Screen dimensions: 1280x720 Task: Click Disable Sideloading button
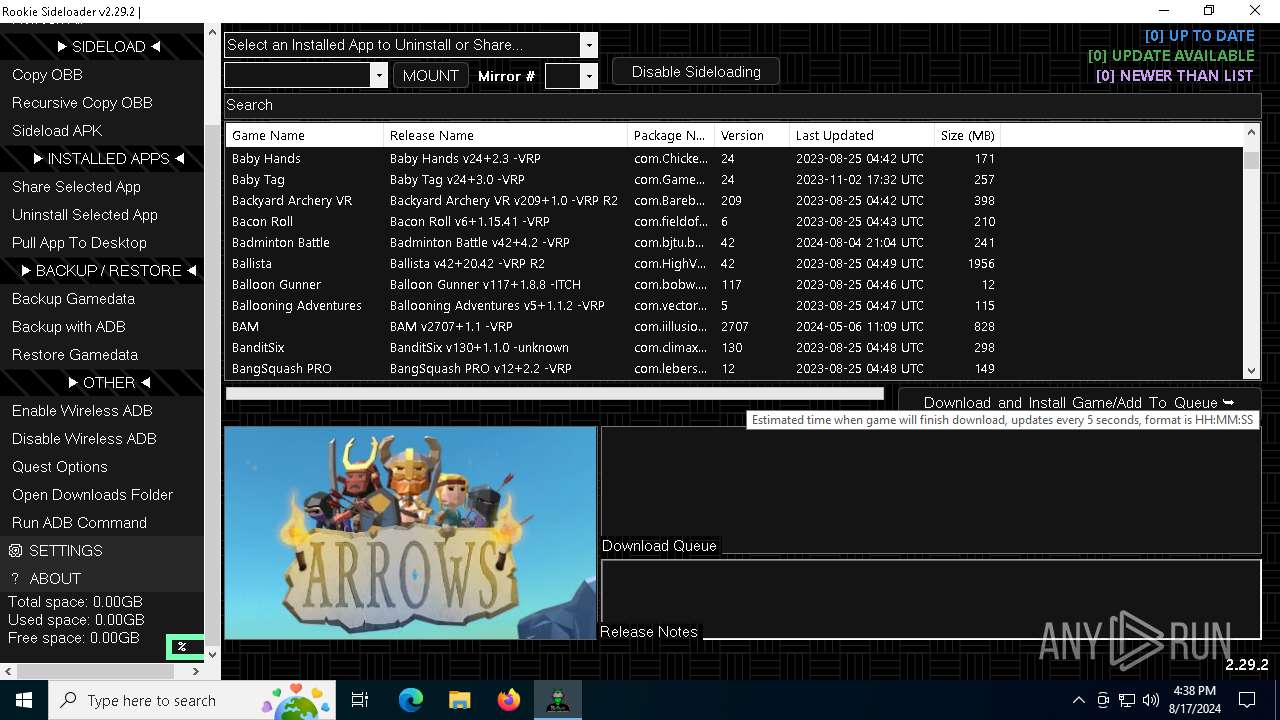(x=696, y=72)
